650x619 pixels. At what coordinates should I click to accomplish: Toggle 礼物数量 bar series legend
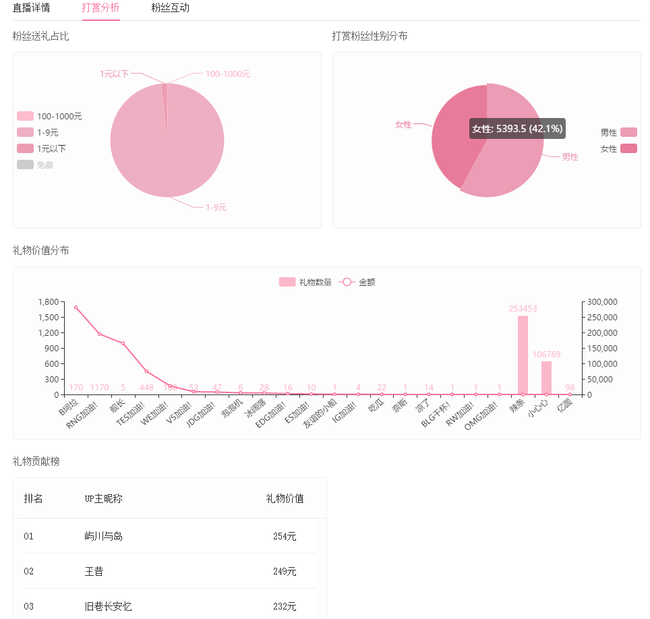pos(305,282)
